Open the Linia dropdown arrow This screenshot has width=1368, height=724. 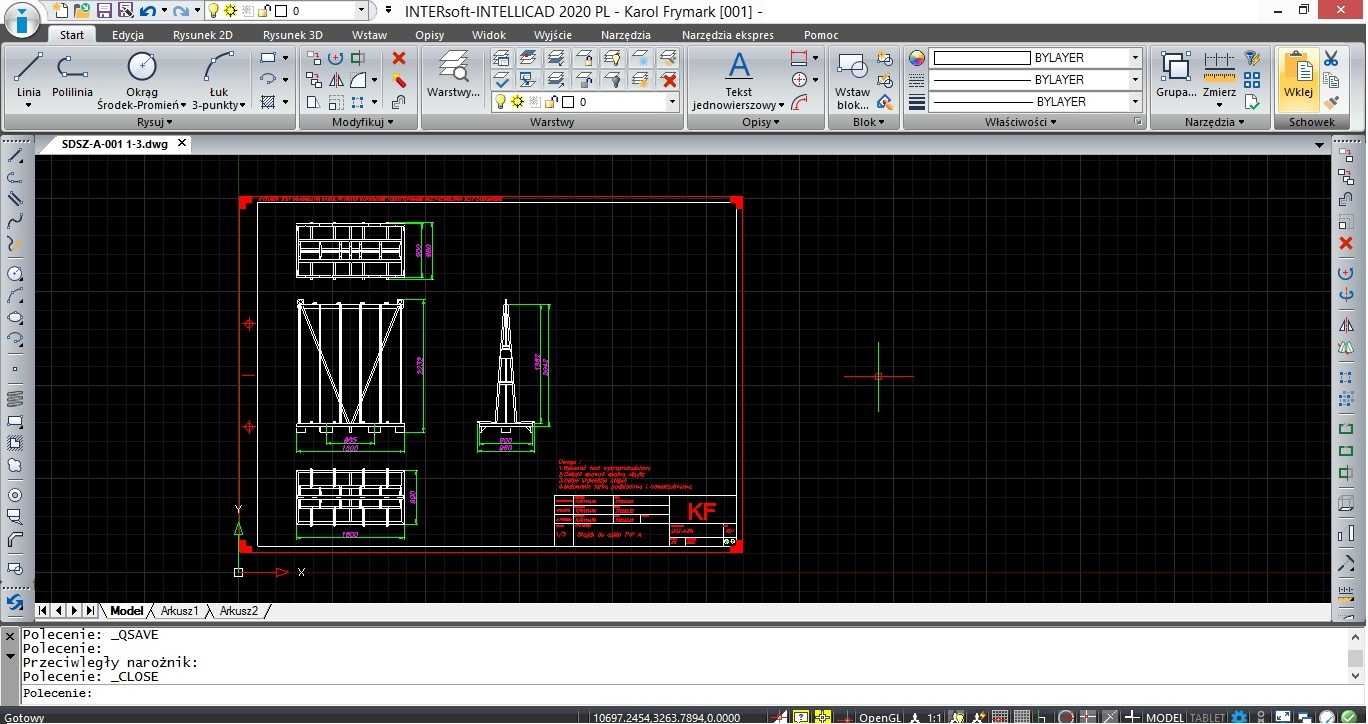[28, 105]
